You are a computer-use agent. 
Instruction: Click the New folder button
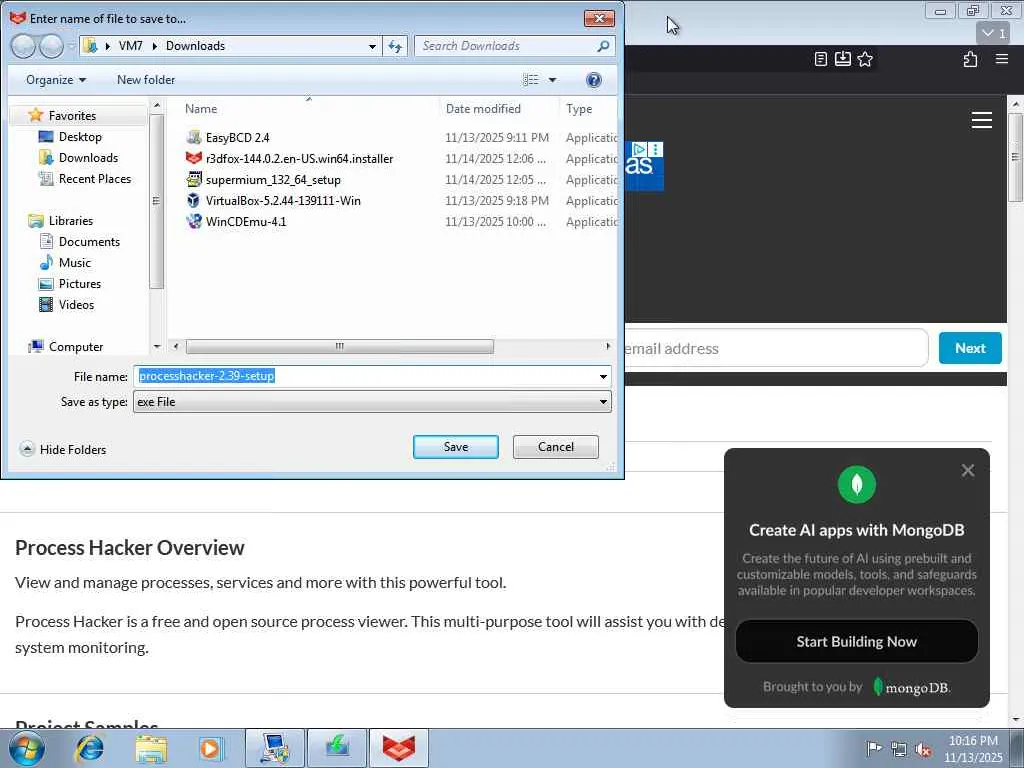pos(146,80)
